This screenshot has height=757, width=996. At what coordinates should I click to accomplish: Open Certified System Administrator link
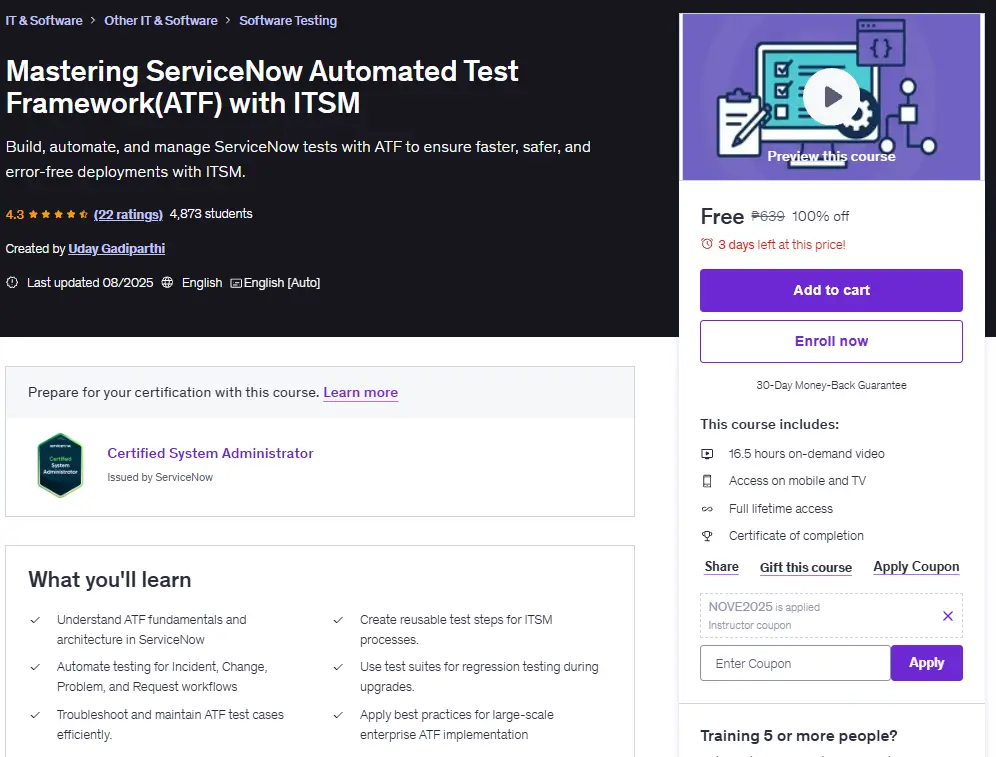pyautogui.click(x=210, y=453)
